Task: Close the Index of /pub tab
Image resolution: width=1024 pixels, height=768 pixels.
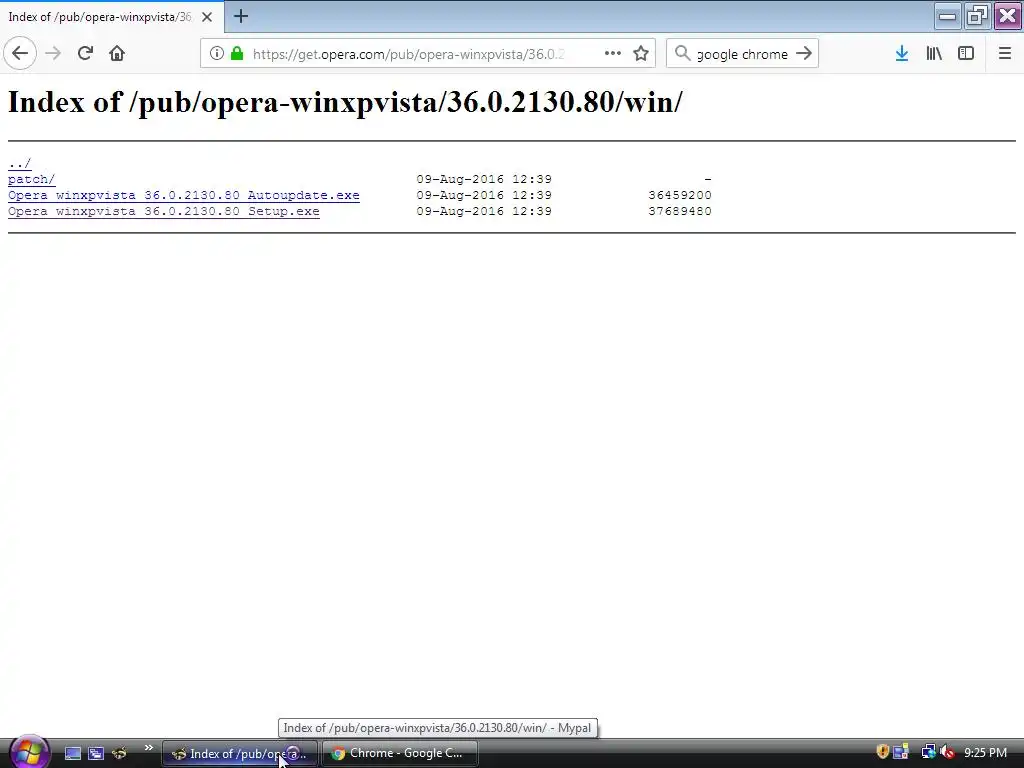Action: 207,17
